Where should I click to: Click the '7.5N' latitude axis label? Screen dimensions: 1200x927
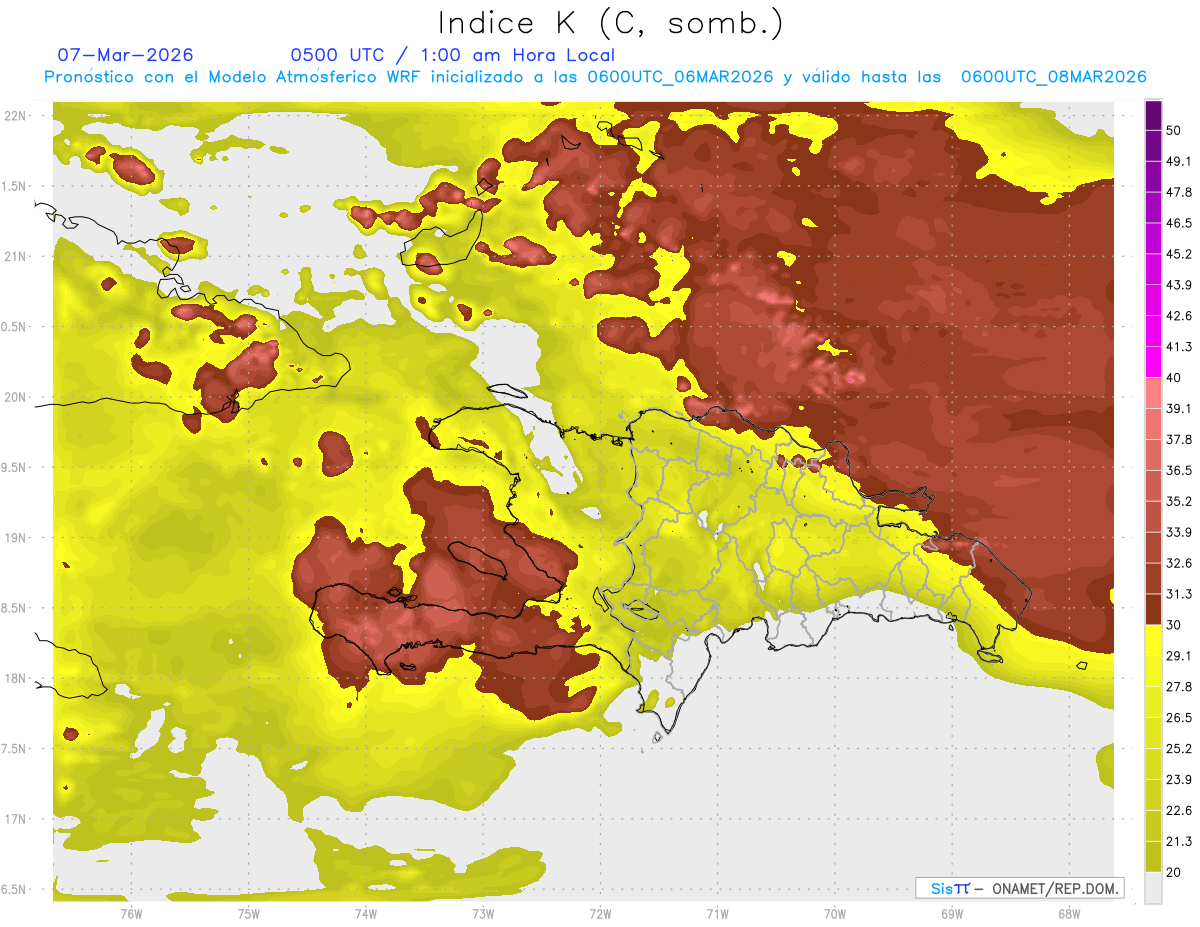pyautogui.click(x=14, y=749)
